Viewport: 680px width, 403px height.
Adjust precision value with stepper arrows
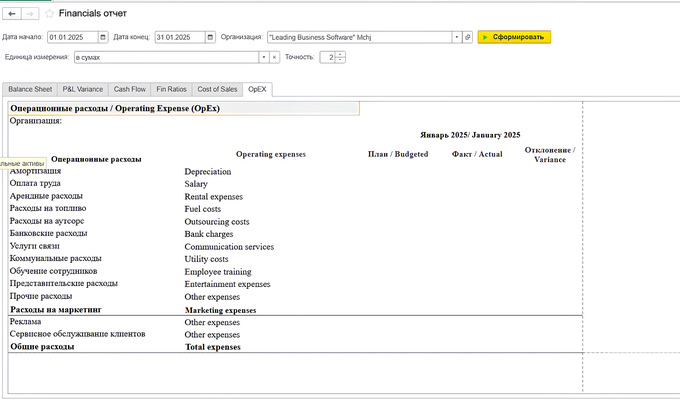point(341,57)
